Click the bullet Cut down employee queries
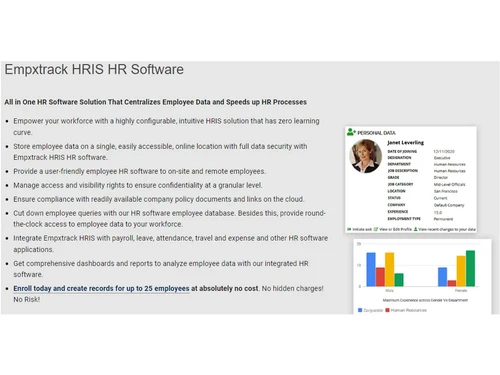This screenshot has height=375, width=500. pyautogui.click(x=169, y=219)
